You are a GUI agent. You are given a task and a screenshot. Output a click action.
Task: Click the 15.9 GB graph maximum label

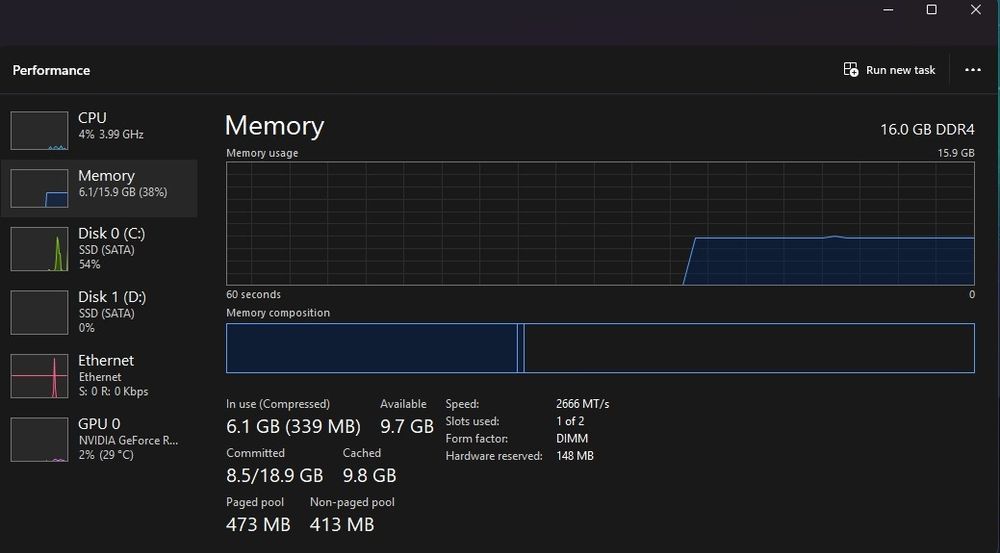(956, 153)
